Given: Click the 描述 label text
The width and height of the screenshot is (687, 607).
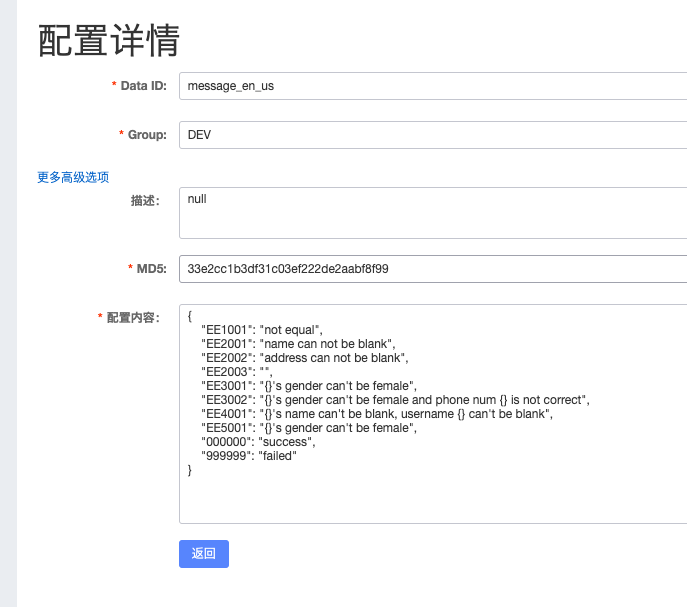Looking at the screenshot, I should (145, 200).
